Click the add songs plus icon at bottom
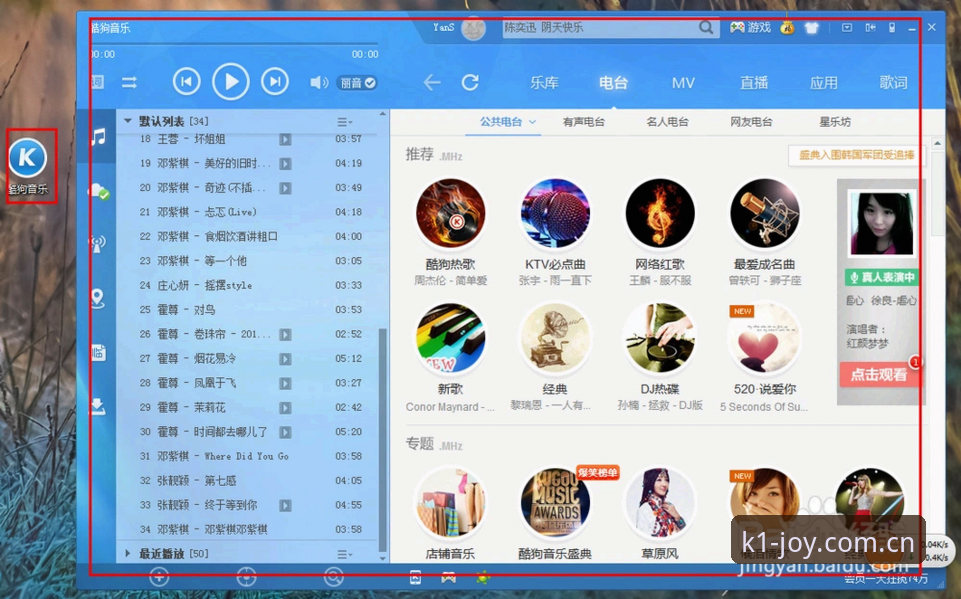Viewport: 961px width, 599px height. pyautogui.click(x=159, y=576)
